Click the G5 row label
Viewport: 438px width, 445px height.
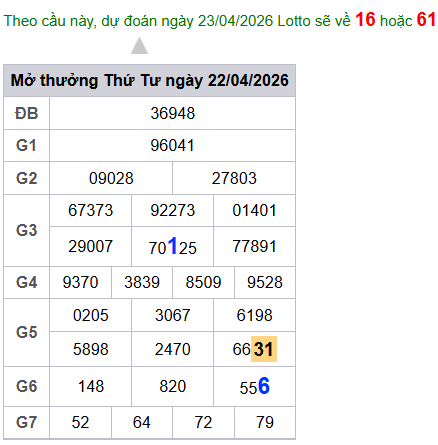point(26,332)
